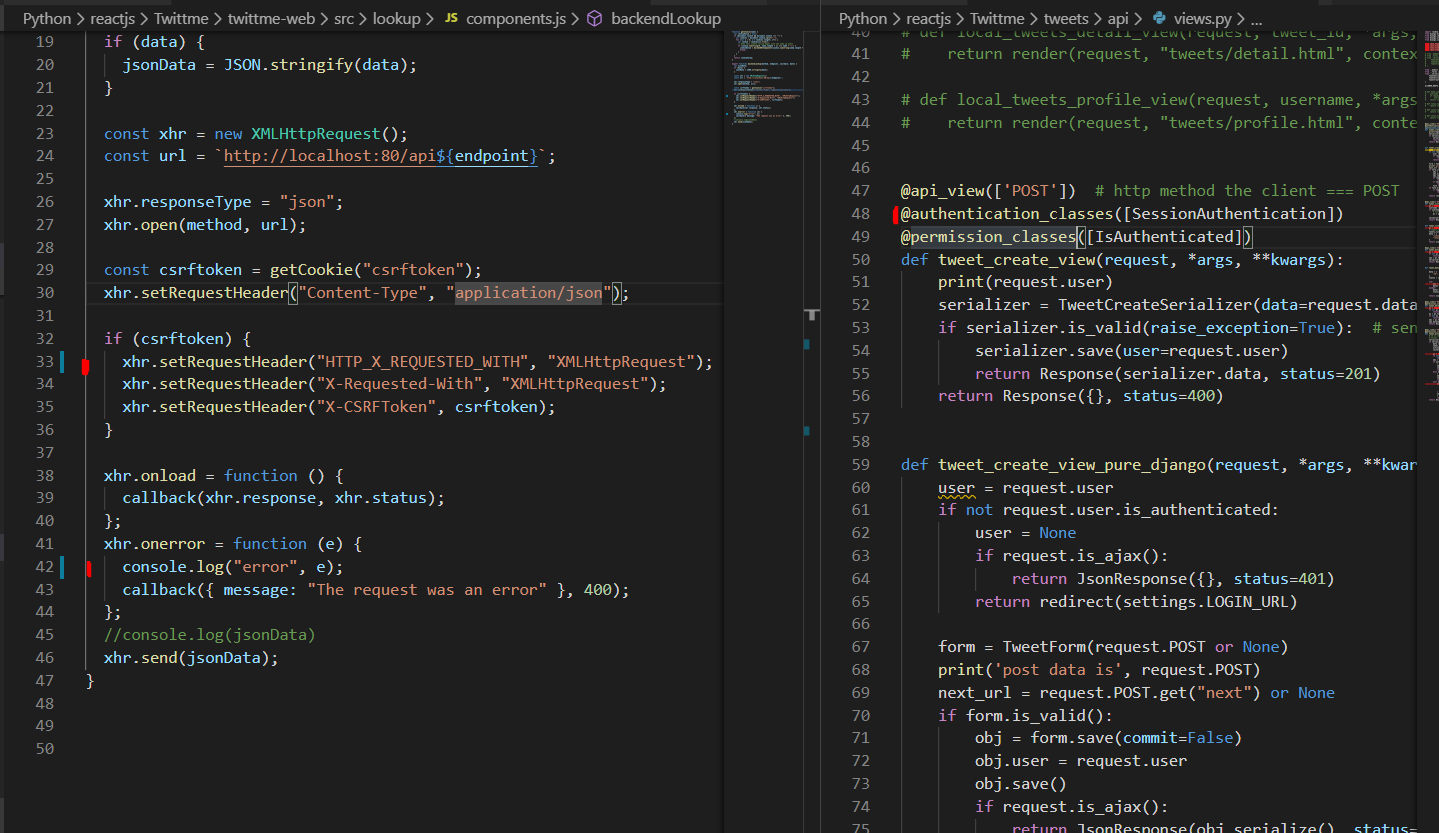Open the backendLookup symbol breadcrumb
This screenshot has width=1439, height=833.
(666, 18)
